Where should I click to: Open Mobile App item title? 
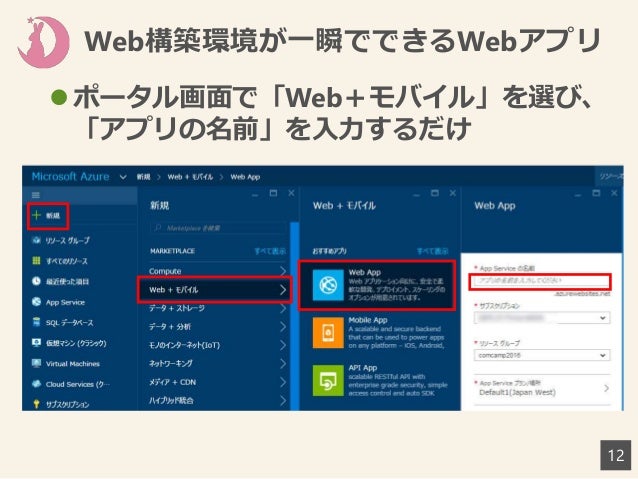(x=368, y=320)
